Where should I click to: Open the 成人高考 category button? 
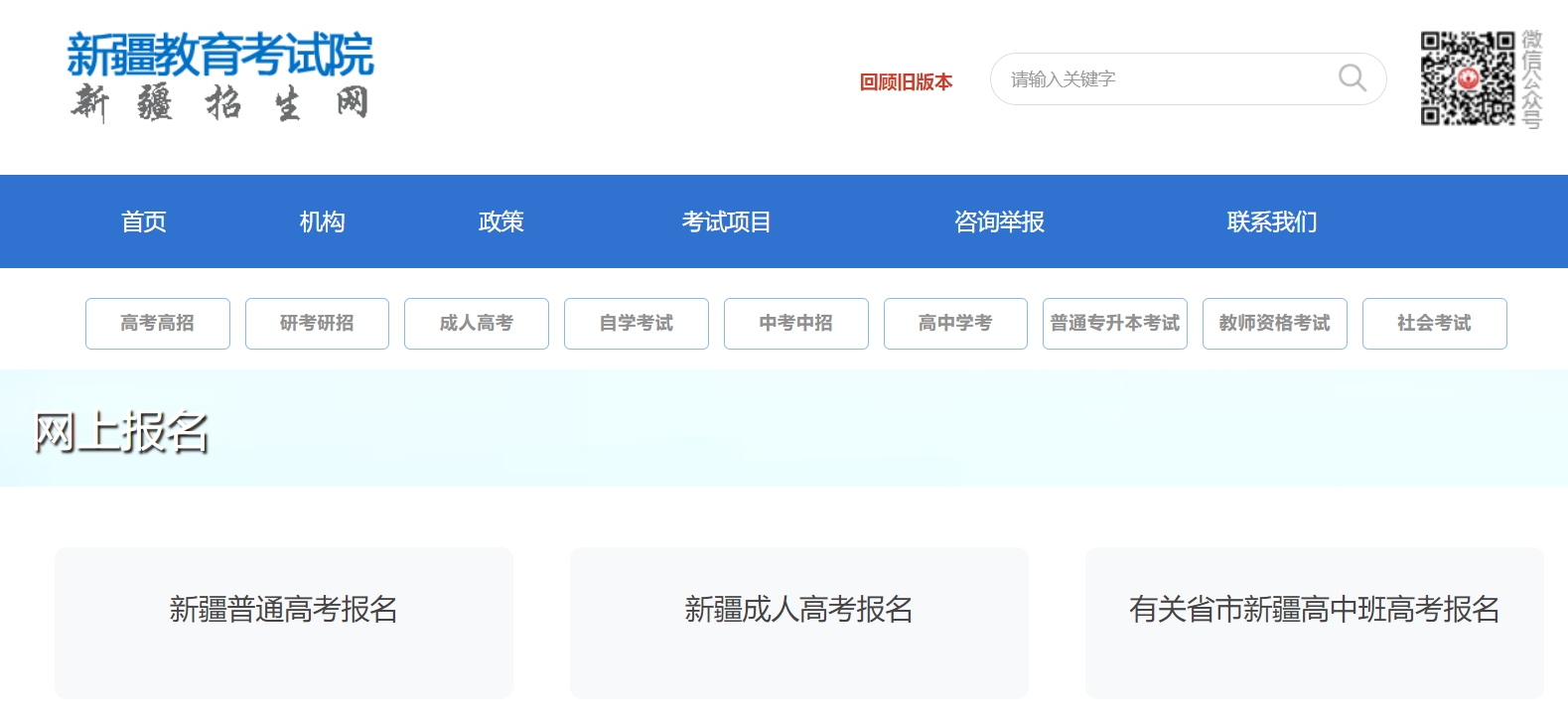[477, 324]
